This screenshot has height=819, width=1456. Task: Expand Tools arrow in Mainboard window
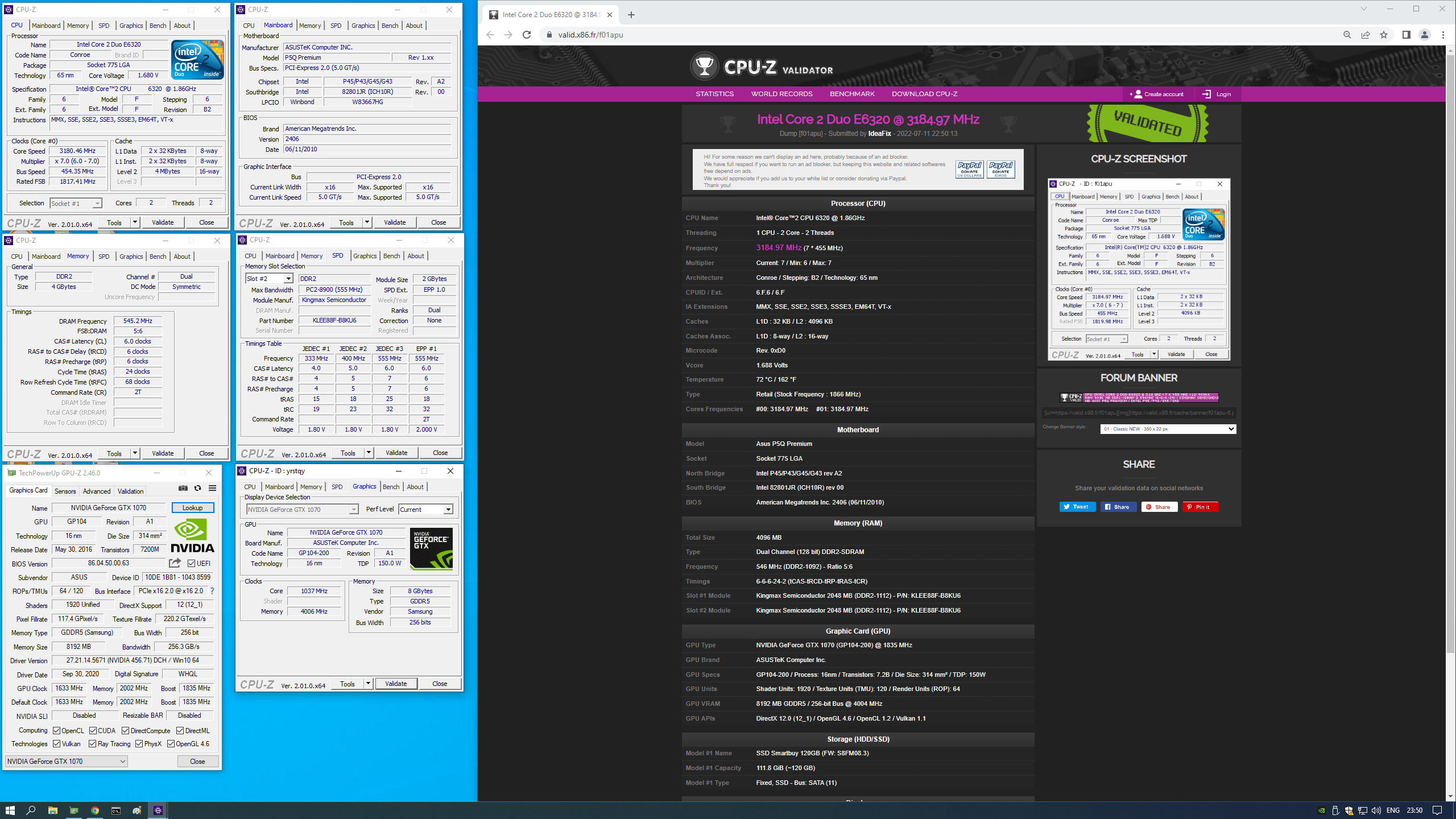pos(367,222)
